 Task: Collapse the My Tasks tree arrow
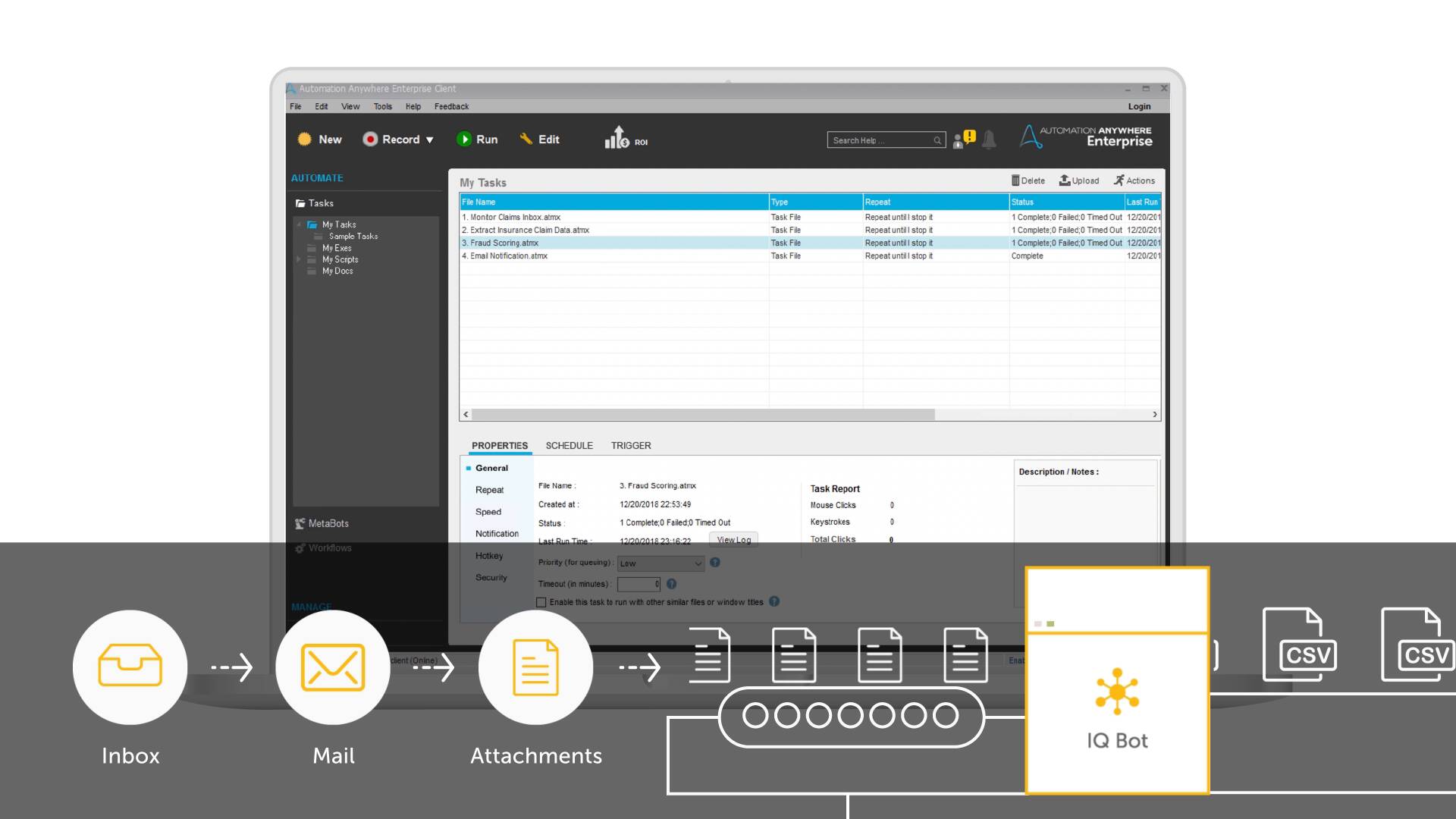299,225
